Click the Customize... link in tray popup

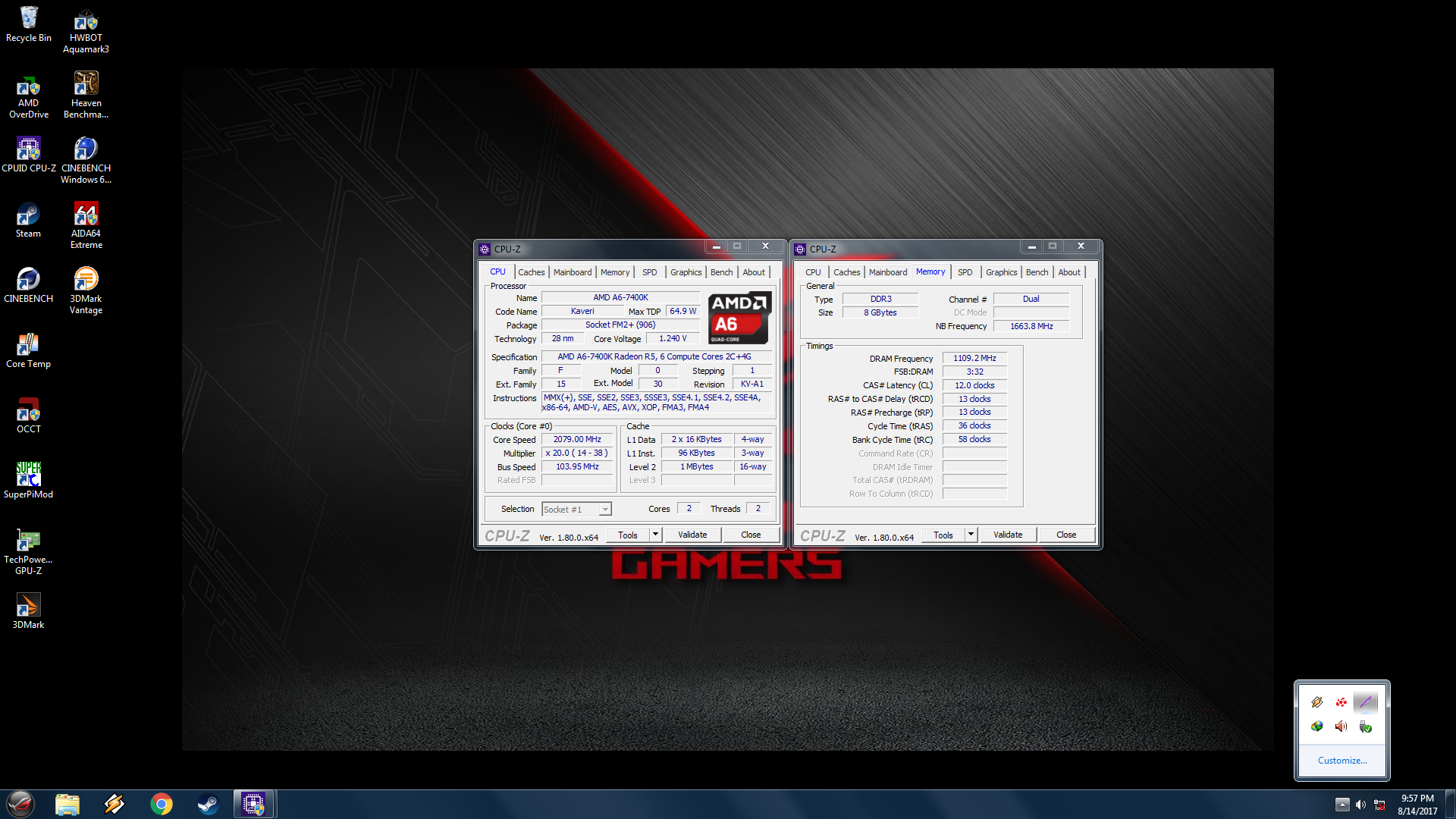coord(1342,761)
